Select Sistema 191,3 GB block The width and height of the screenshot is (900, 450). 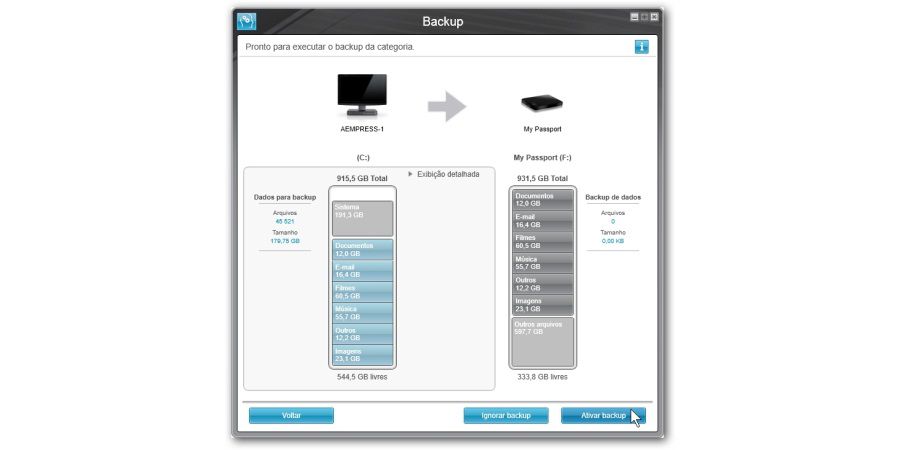[362, 218]
